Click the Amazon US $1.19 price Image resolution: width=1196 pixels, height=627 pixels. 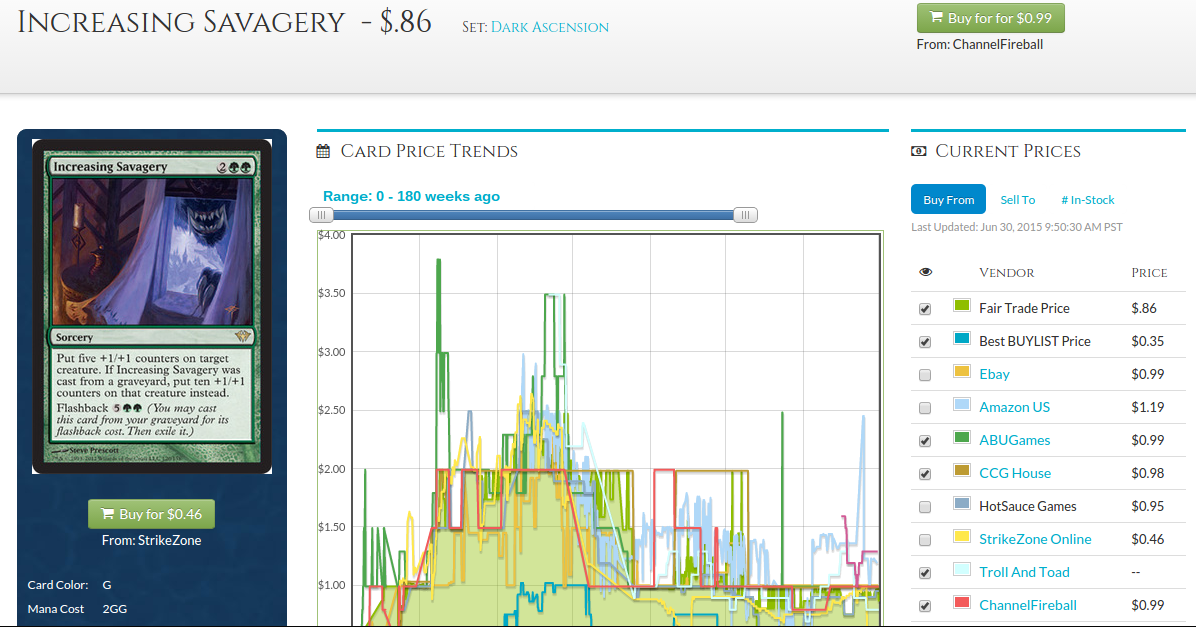tap(1147, 407)
